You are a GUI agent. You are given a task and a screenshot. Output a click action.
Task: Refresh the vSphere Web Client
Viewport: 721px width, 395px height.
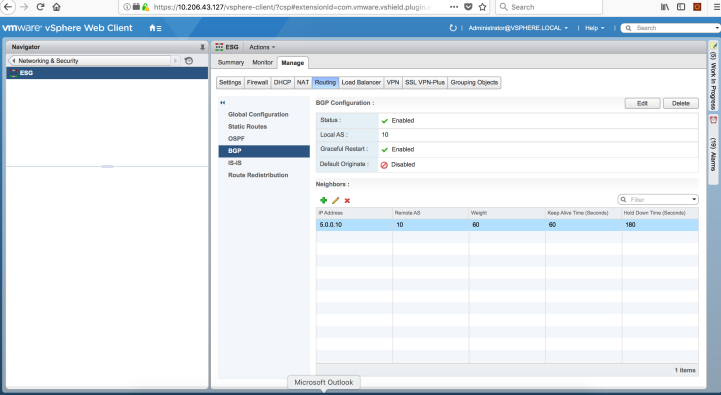(453, 28)
